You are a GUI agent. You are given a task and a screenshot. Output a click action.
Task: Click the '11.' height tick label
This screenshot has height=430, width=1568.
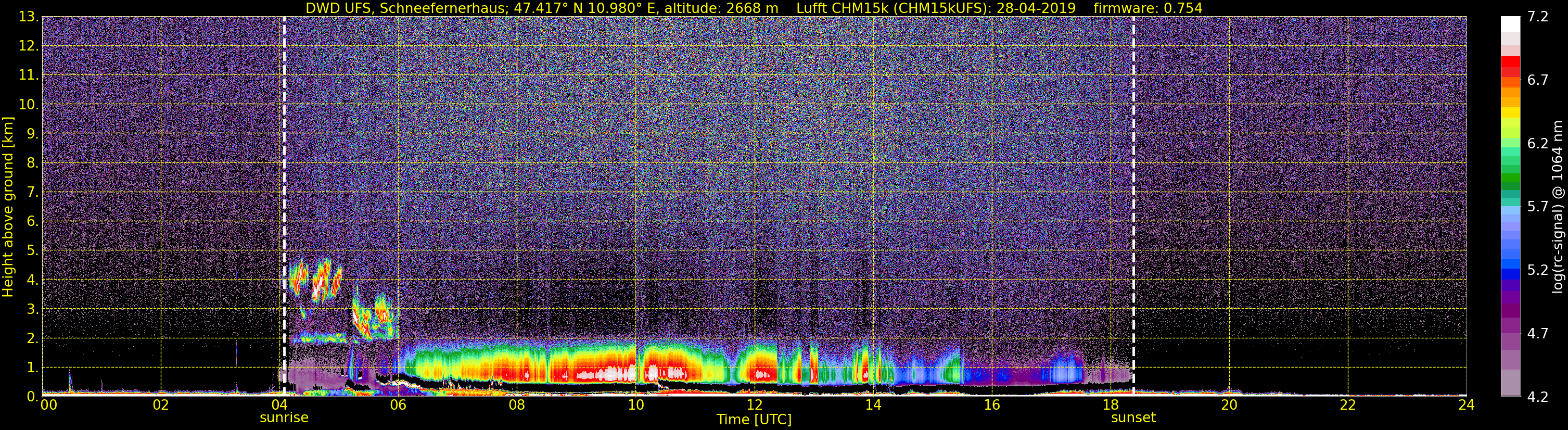29,75
